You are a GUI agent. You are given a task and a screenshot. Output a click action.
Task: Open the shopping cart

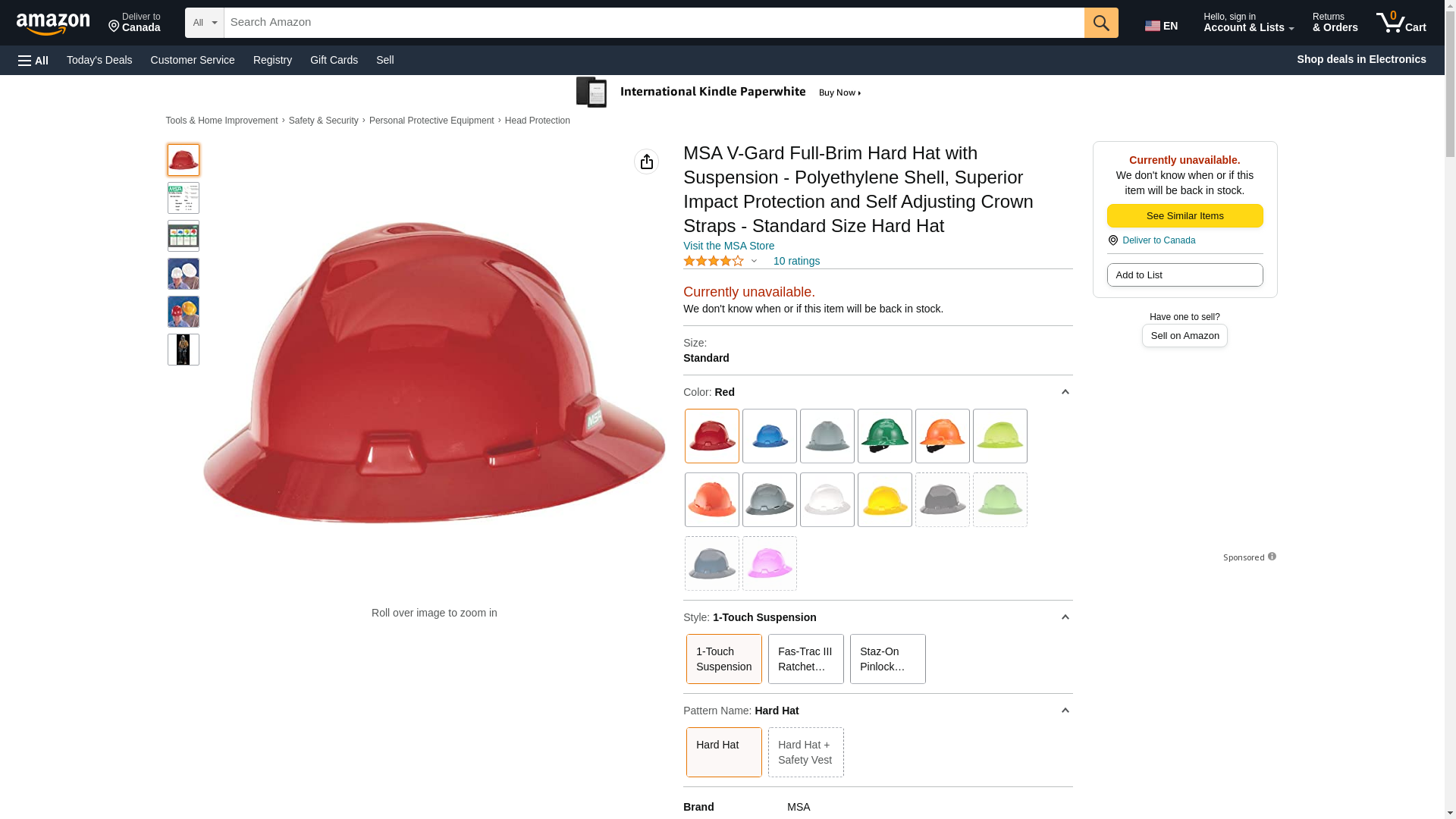[1401, 23]
